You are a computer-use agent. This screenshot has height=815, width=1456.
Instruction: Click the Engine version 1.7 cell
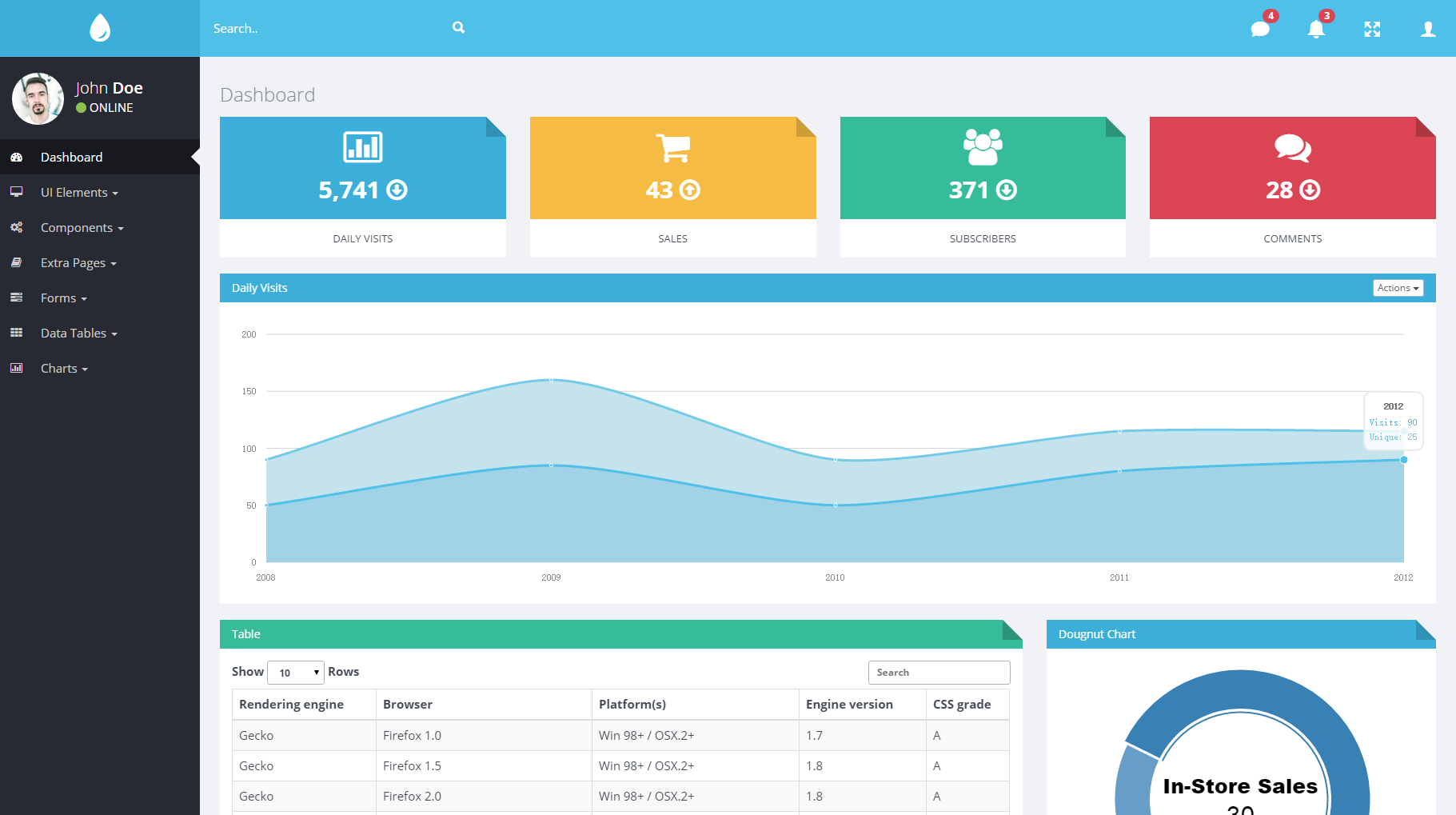click(x=863, y=735)
